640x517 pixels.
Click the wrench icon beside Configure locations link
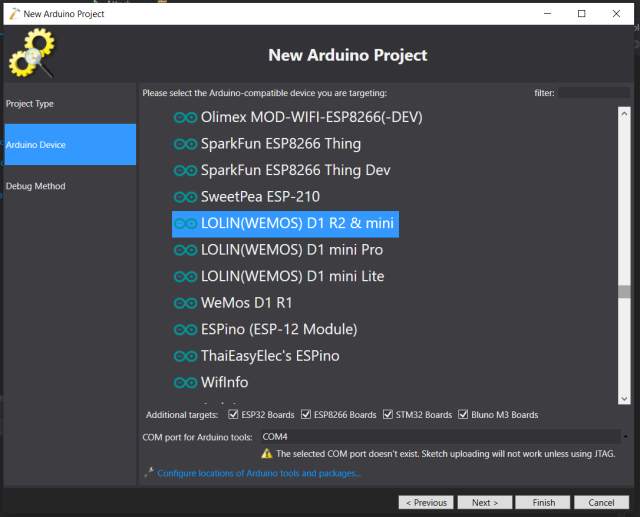coord(149,473)
